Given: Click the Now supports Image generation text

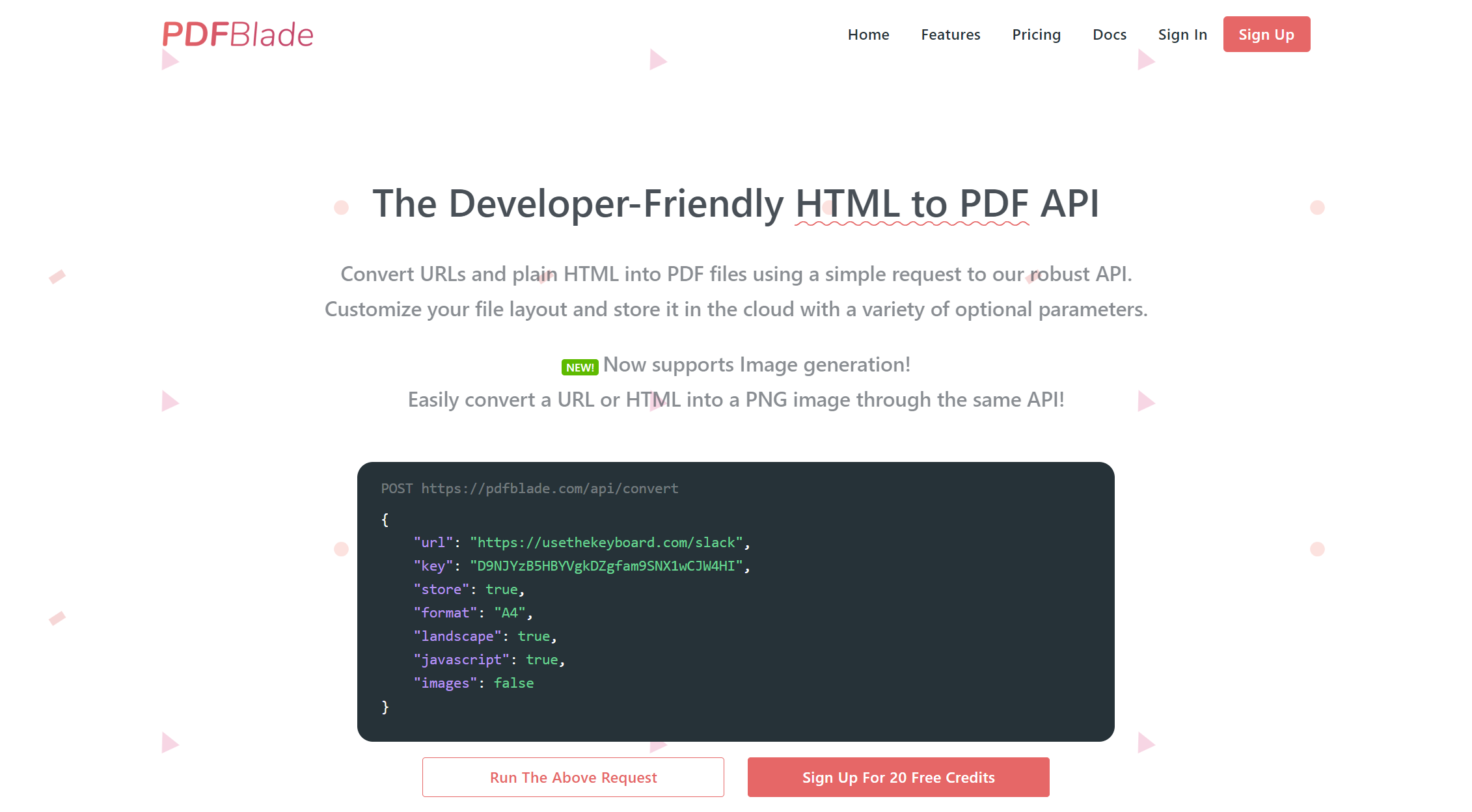Looking at the screenshot, I should [x=757, y=365].
